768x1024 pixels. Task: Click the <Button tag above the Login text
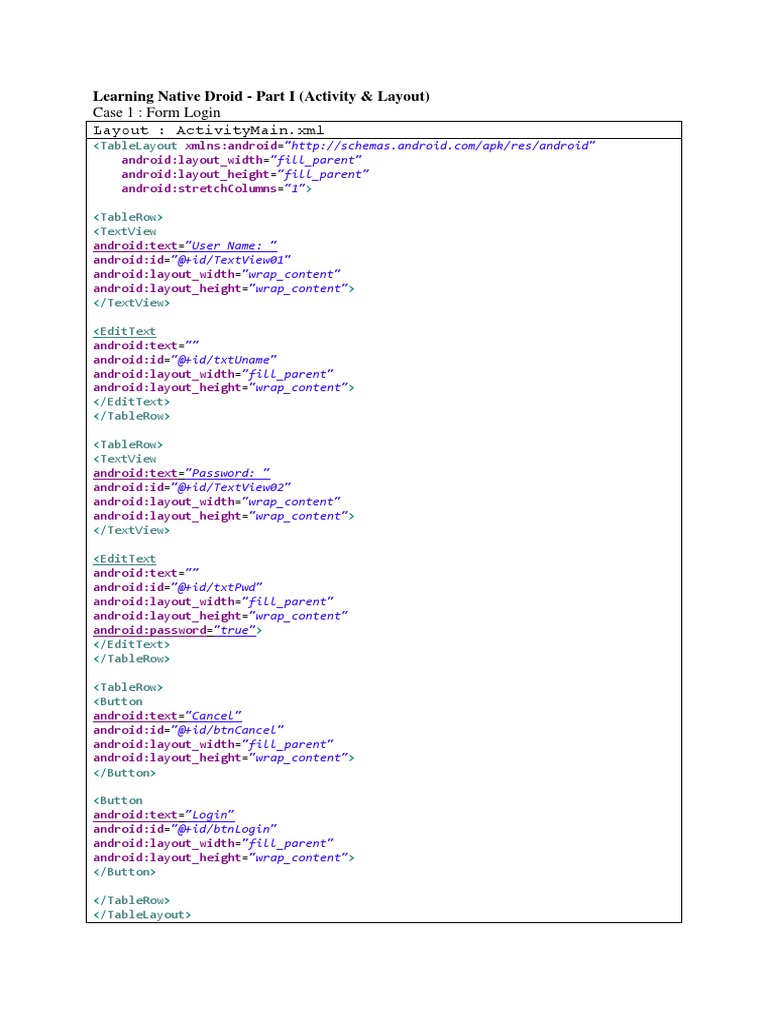pyautogui.click(x=118, y=801)
